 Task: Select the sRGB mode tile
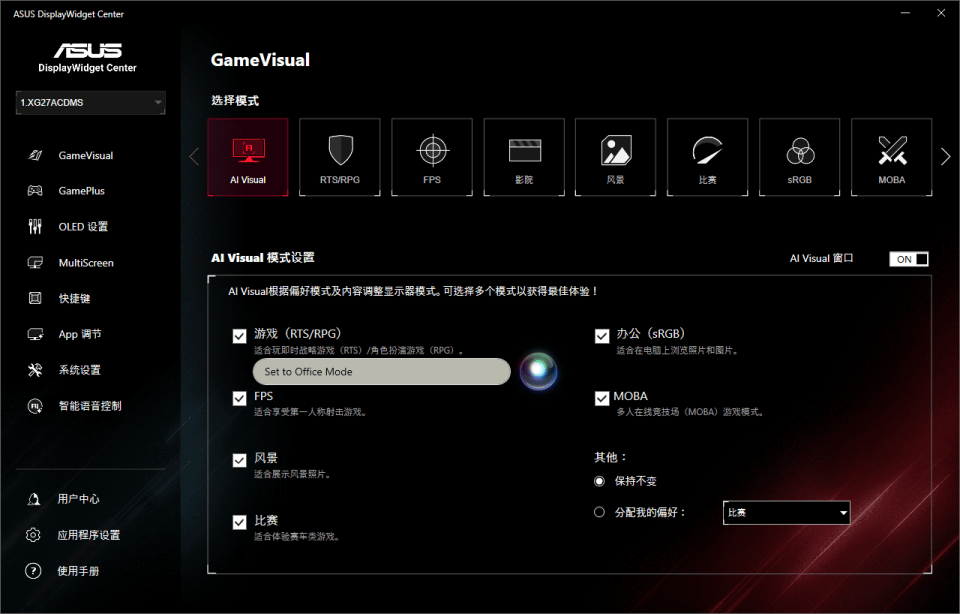[800, 157]
